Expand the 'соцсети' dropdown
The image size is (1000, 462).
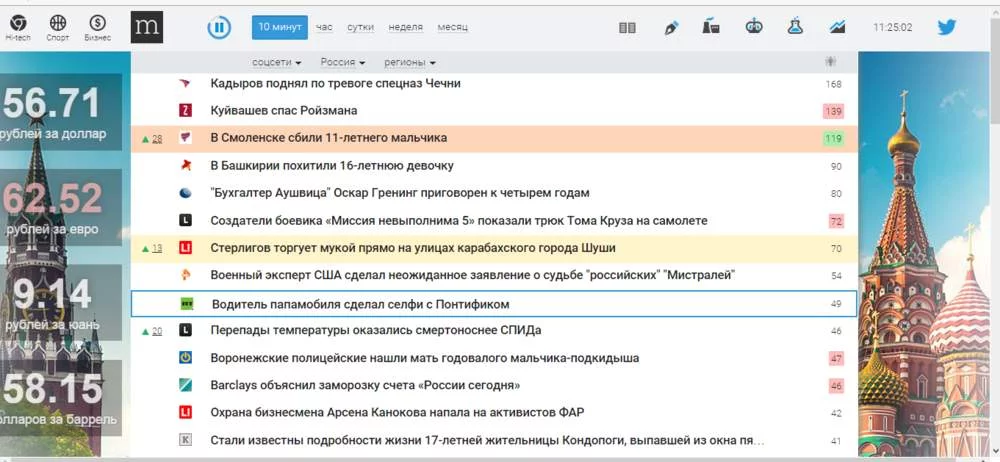click(276, 62)
